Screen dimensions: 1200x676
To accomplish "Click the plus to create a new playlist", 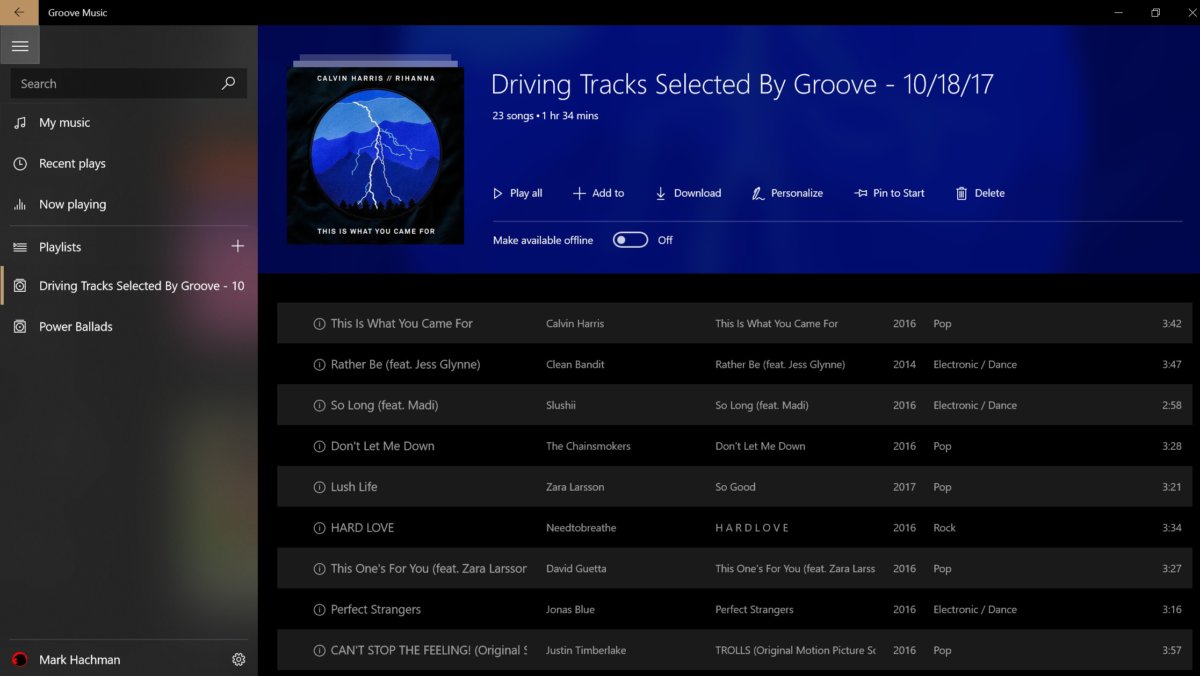I will pos(237,246).
